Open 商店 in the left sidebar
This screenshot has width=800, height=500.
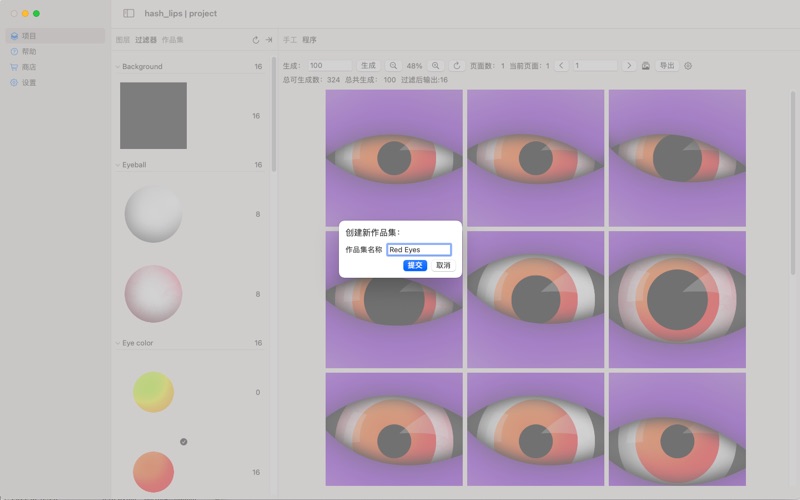coord(29,67)
